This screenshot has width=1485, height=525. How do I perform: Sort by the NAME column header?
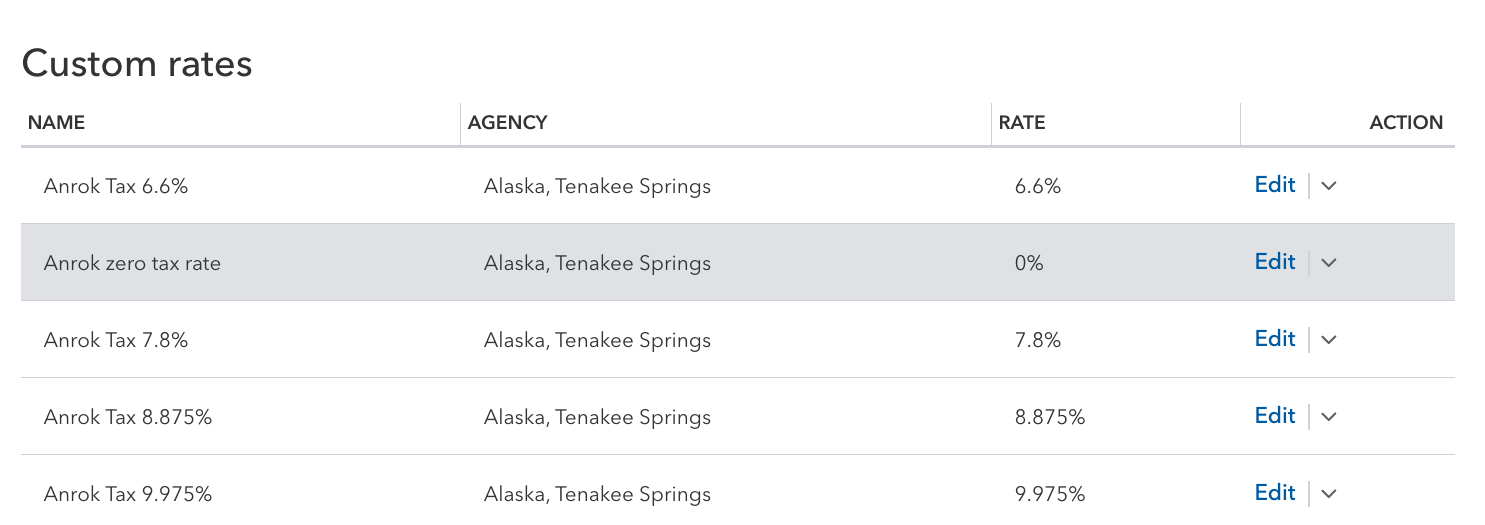pyautogui.click(x=56, y=123)
